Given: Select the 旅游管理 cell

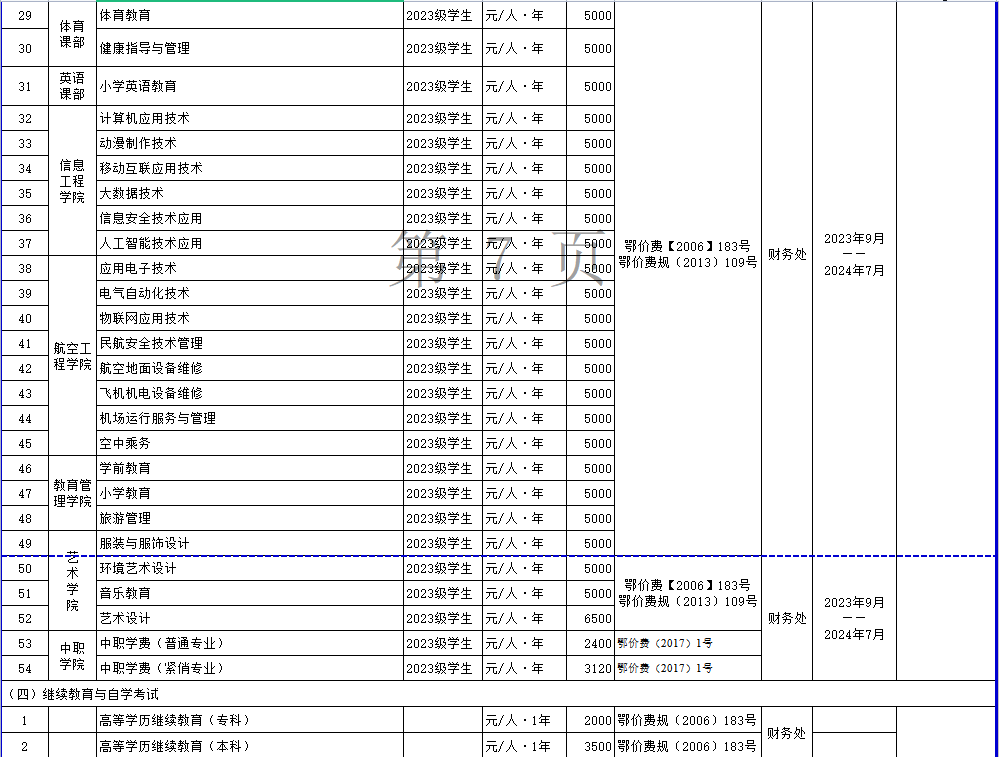Looking at the screenshot, I should [x=249, y=518].
